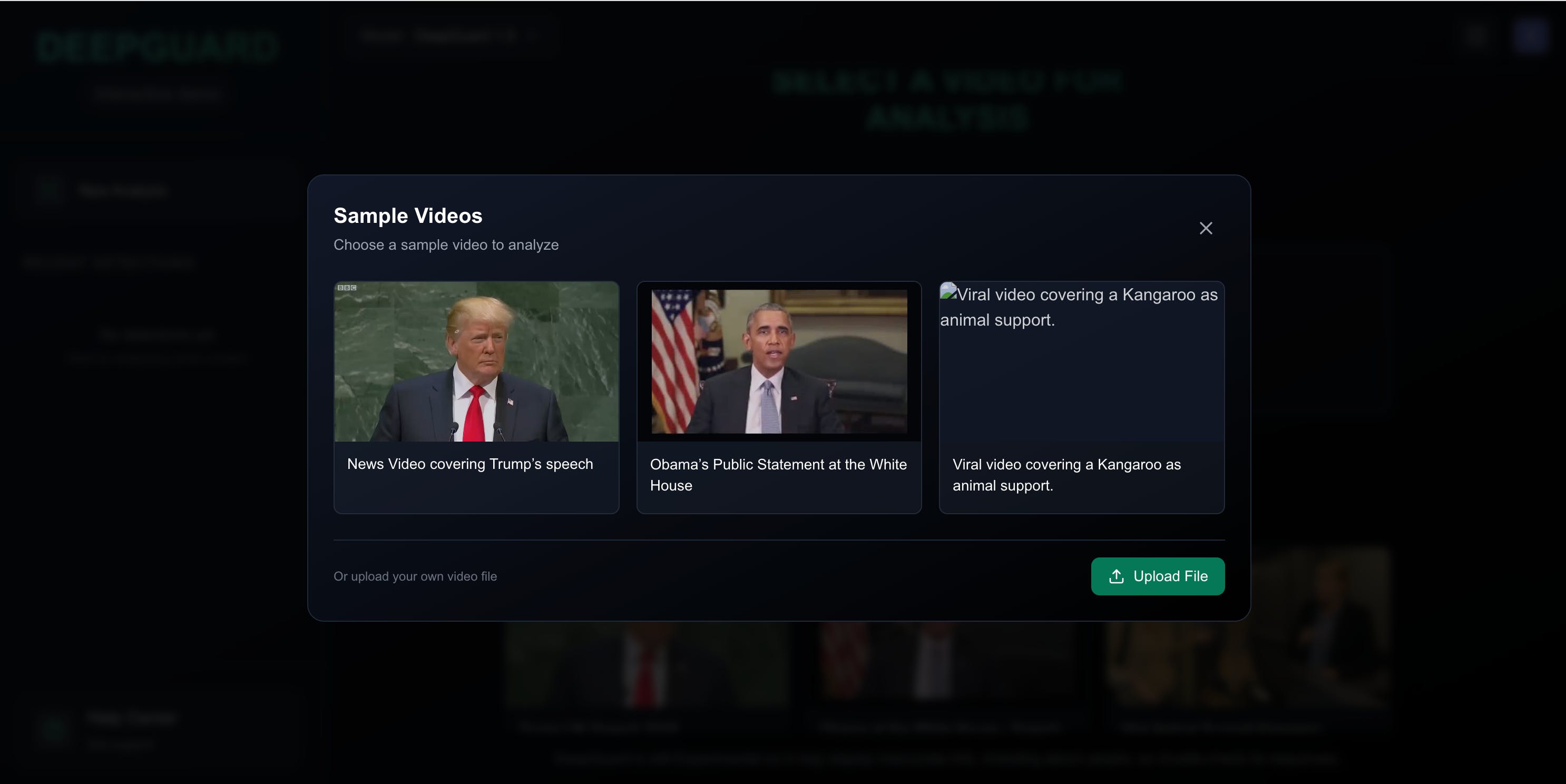Open 'News Video covering Trump's speech' title
The image size is (1566, 784).
point(469,464)
